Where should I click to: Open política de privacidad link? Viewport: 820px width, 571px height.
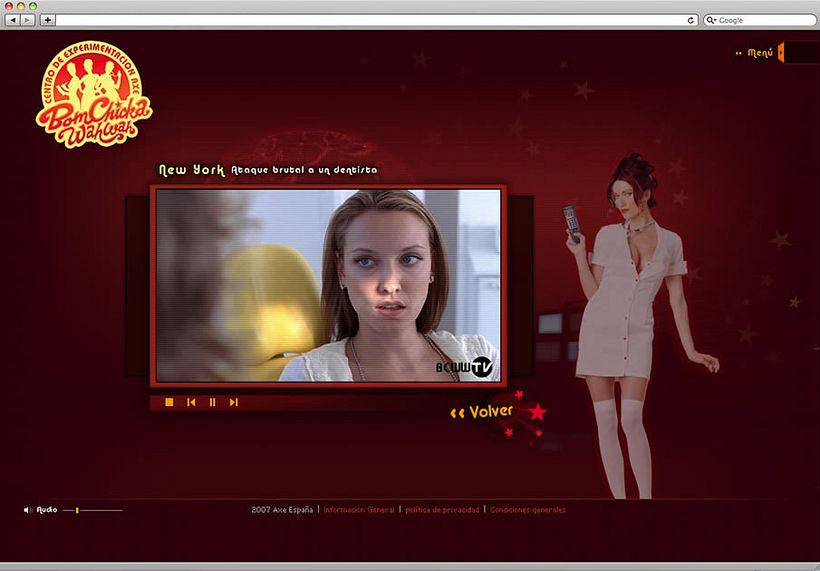[442, 510]
